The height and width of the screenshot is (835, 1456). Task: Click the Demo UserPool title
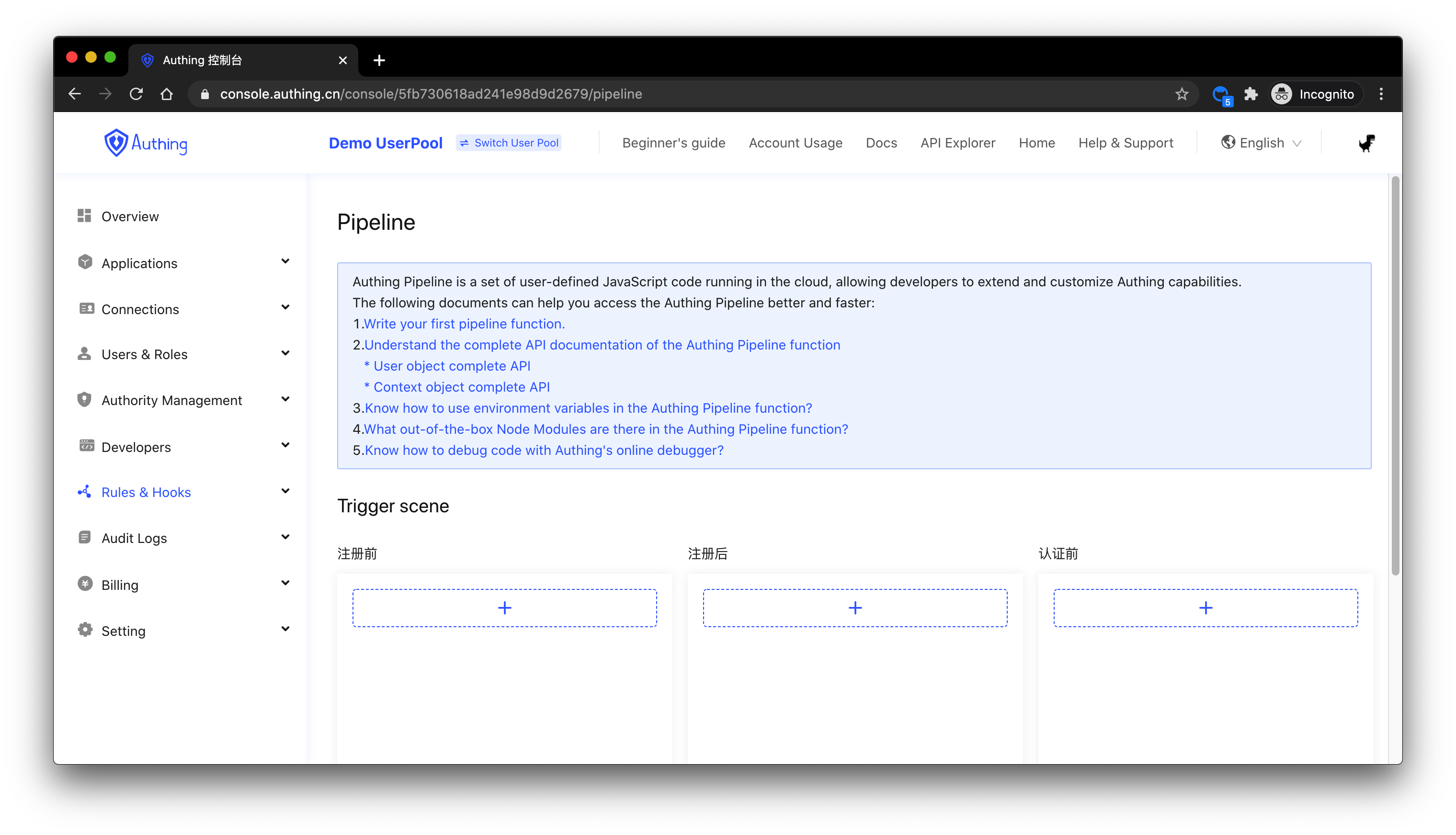click(386, 143)
